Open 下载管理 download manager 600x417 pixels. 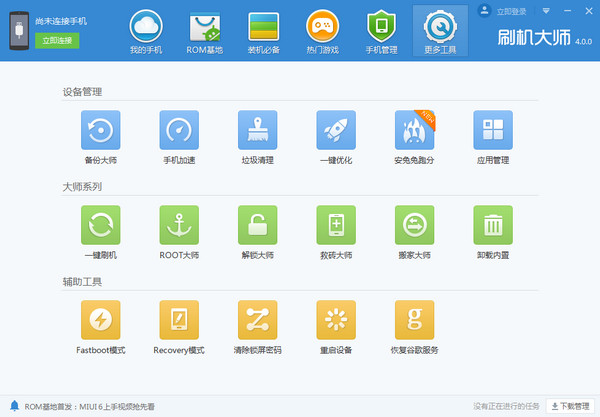570,407
